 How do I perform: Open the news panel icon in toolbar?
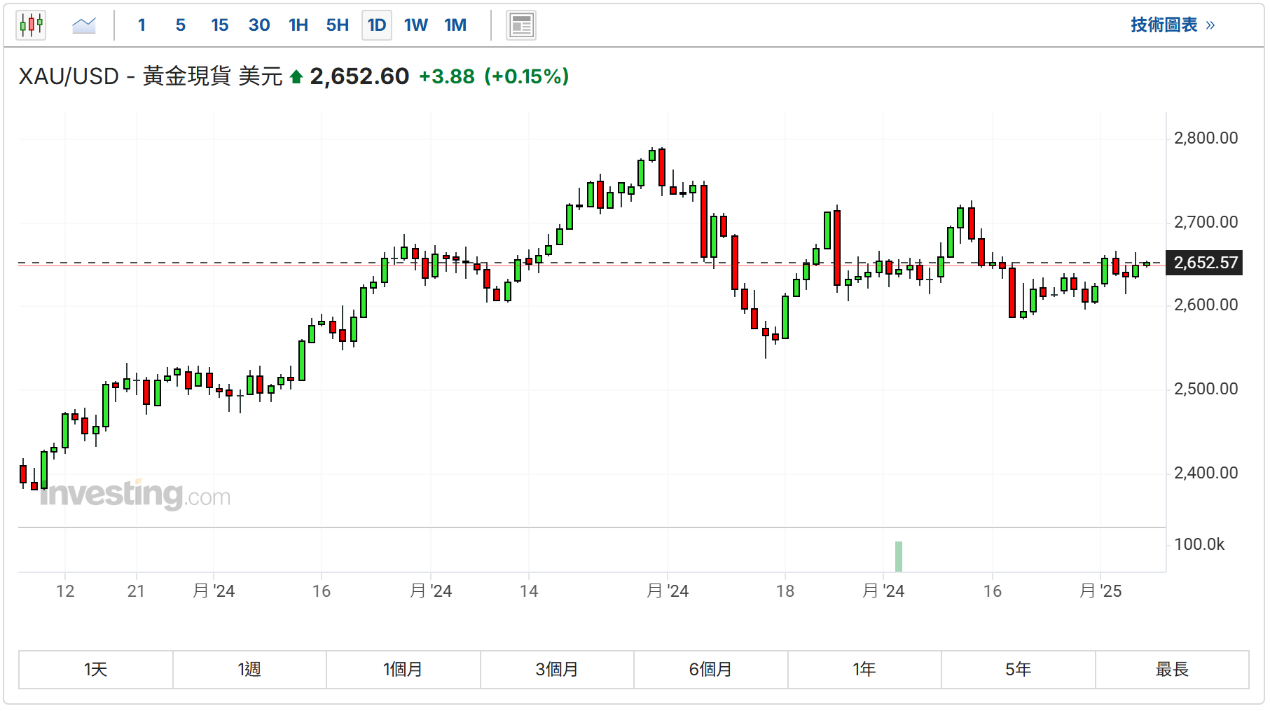[x=521, y=25]
